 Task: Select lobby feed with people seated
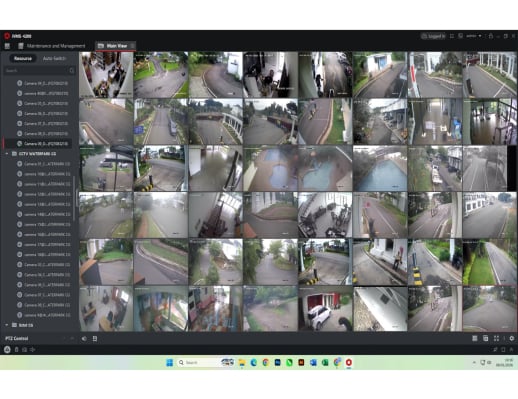[x=106, y=75]
